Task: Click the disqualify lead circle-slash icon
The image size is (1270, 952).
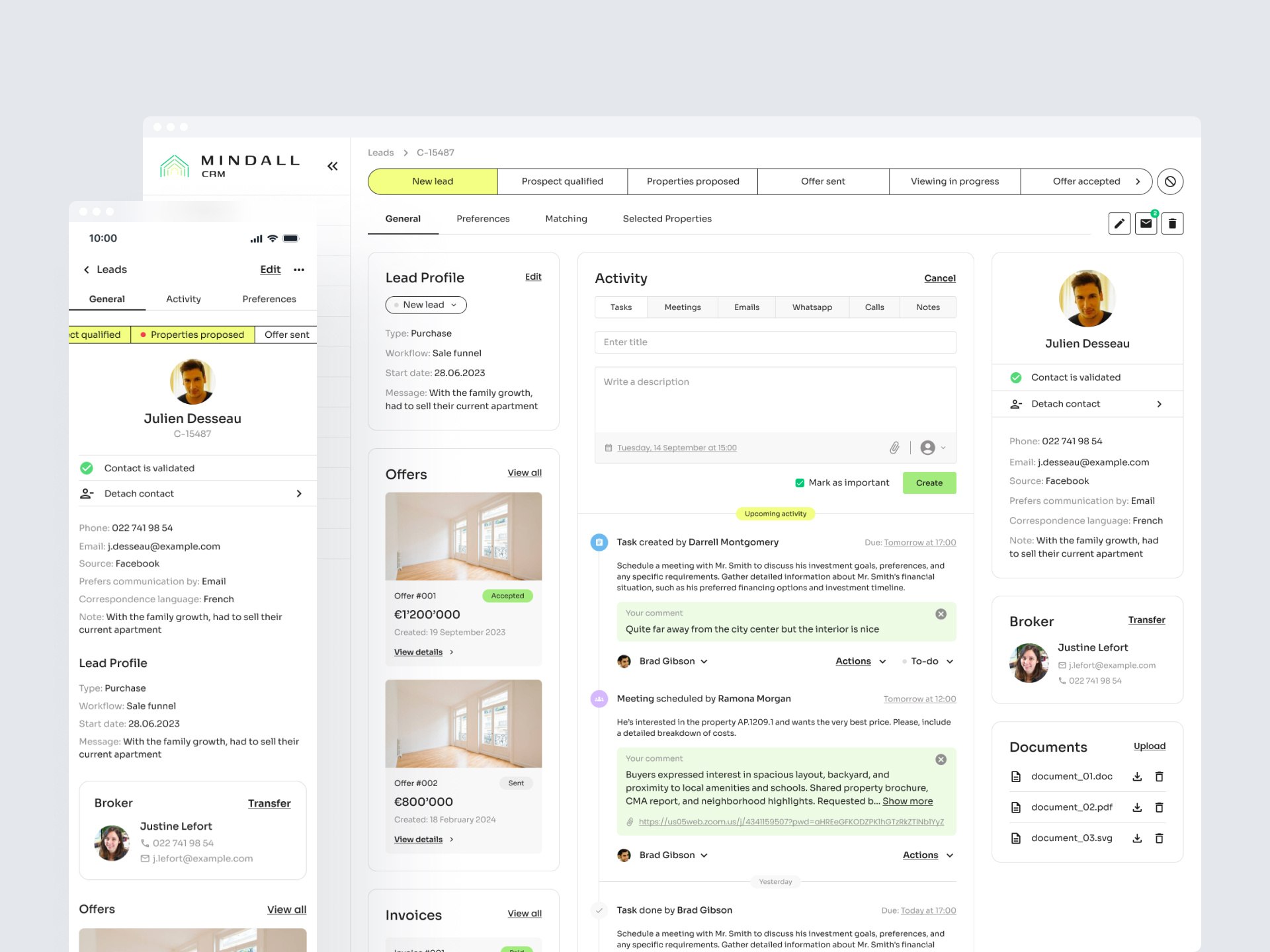Action: pyautogui.click(x=1170, y=181)
